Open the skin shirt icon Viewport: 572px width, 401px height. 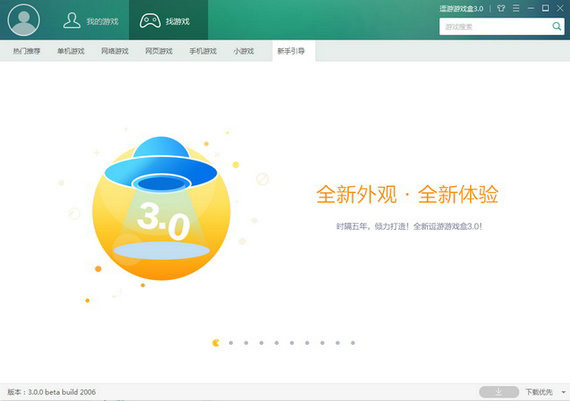click(501, 8)
